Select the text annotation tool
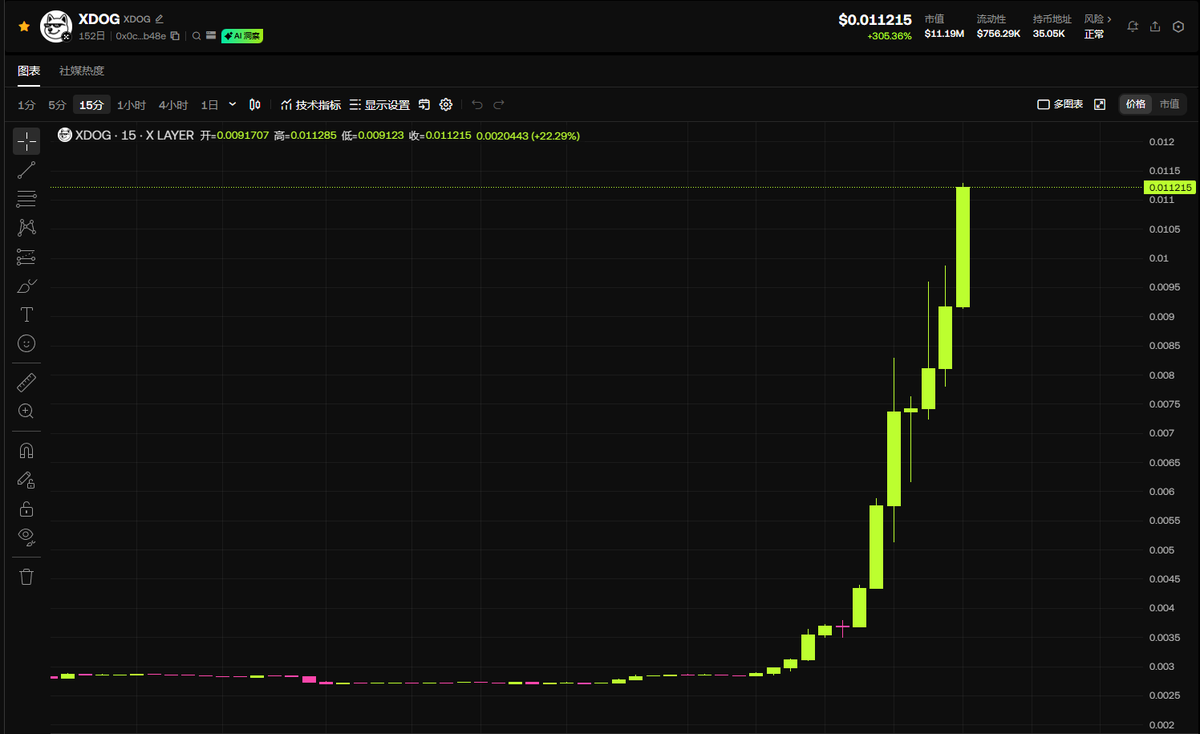Image resolution: width=1200 pixels, height=734 pixels. tap(27, 314)
